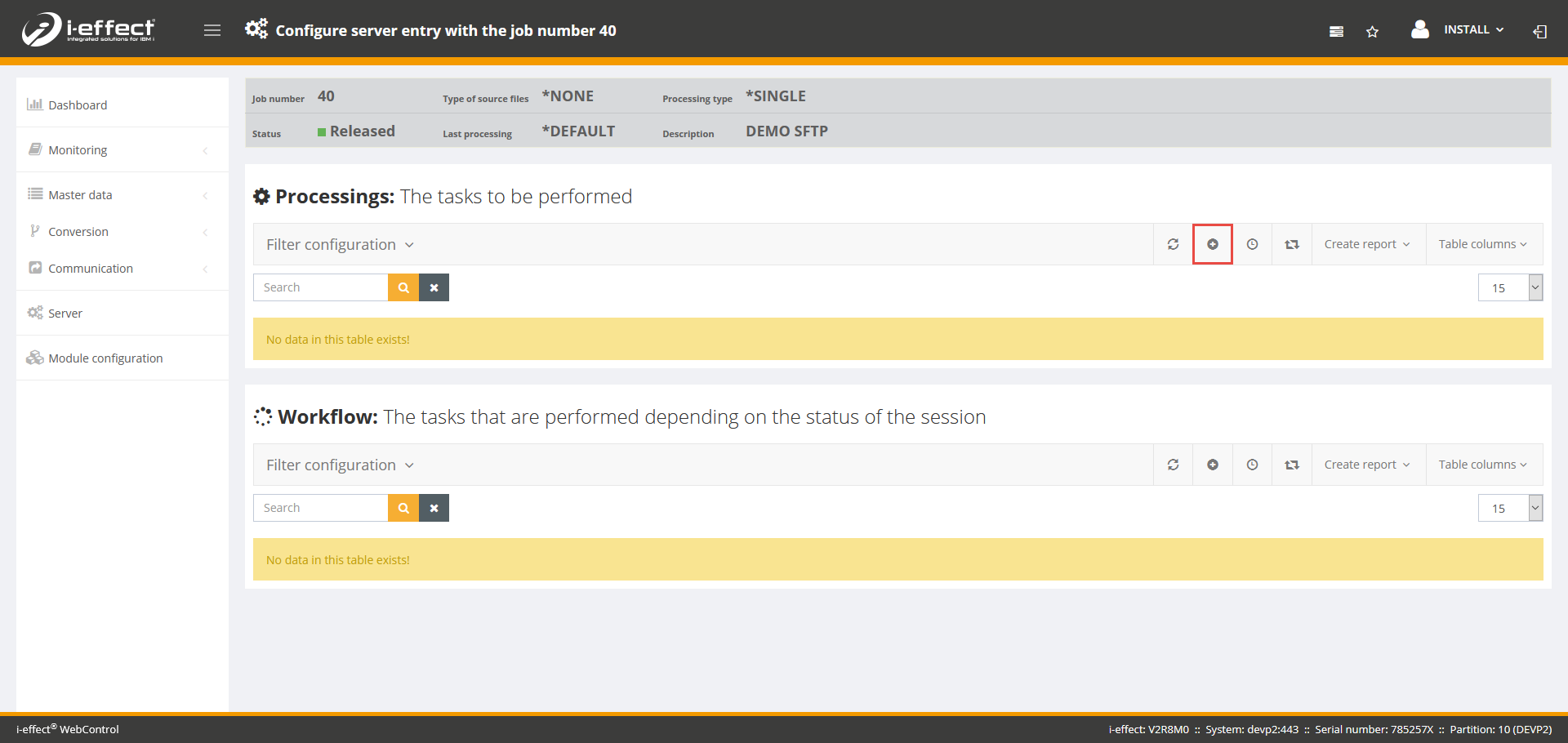
Task: Open Table columns dropdown in Workflow
Action: (x=1482, y=465)
